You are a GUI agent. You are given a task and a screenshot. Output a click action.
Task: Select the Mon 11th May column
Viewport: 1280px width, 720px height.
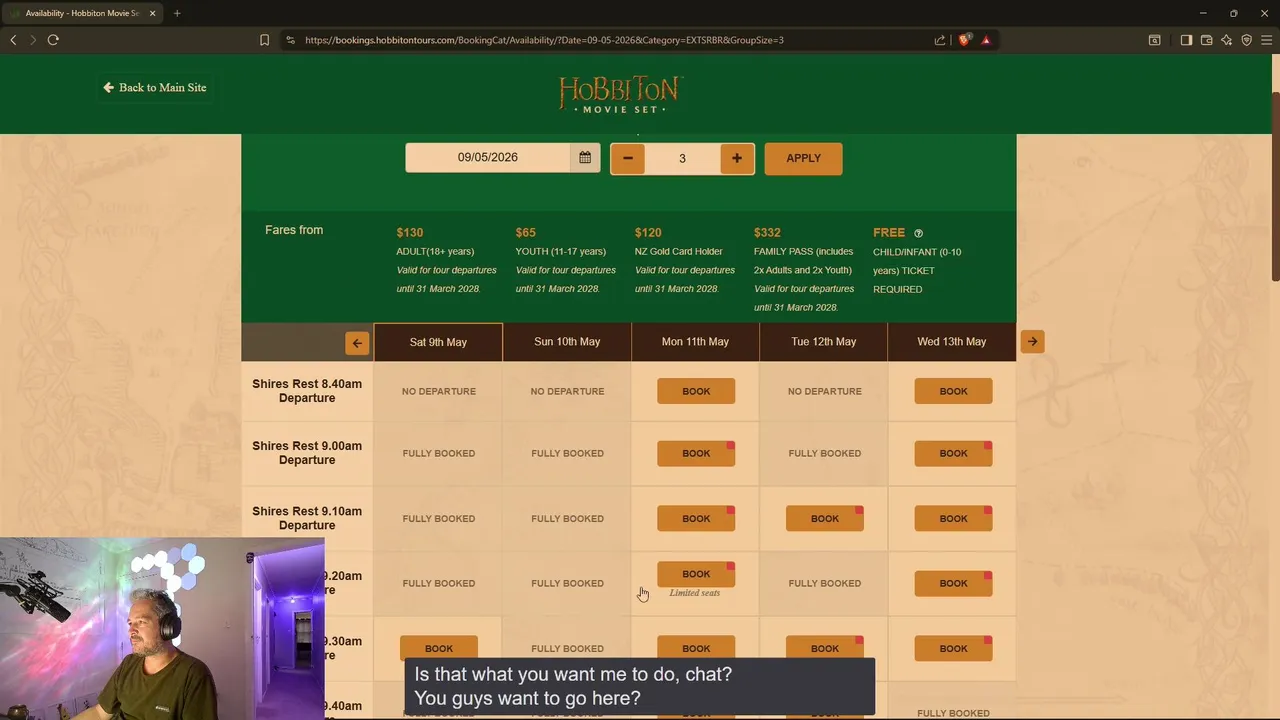coord(695,342)
